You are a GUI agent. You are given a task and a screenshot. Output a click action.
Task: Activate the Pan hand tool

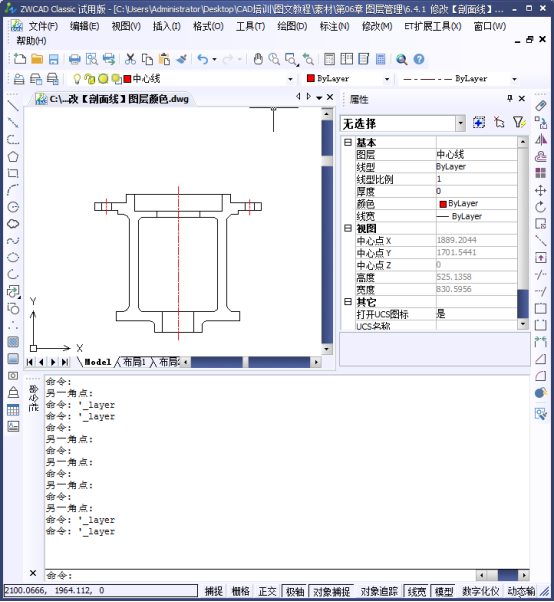tap(258, 59)
